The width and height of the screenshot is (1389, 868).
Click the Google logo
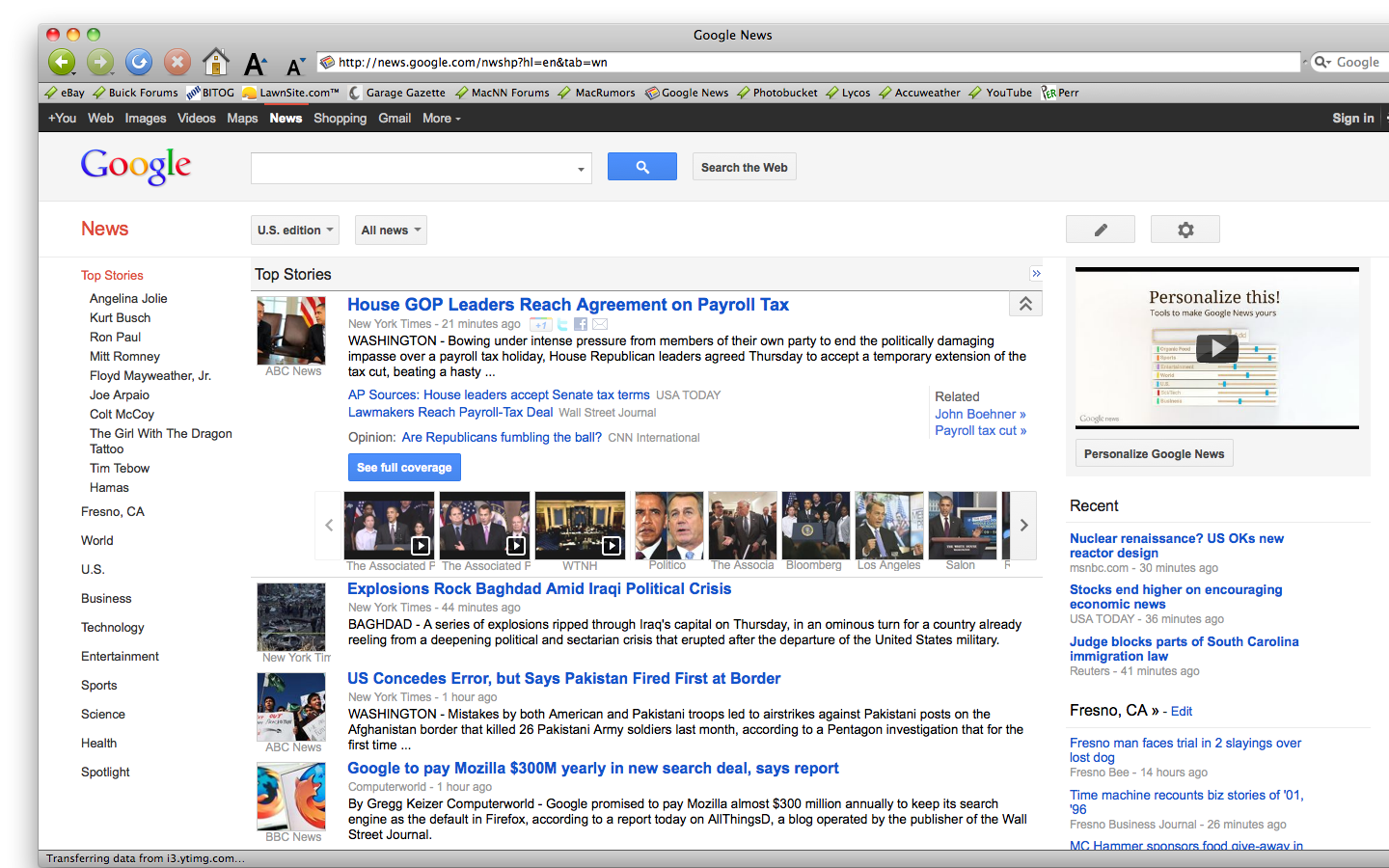(x=136, y=166)
